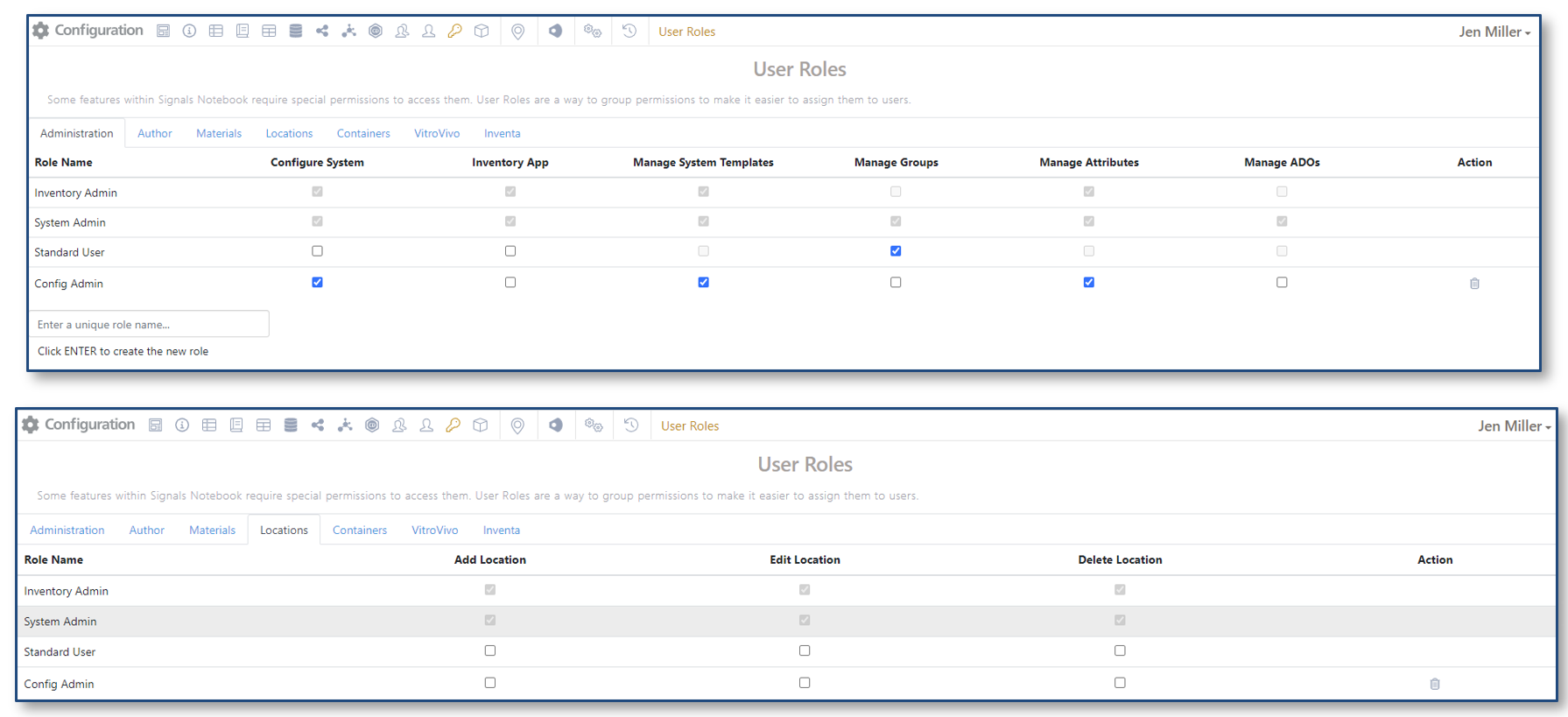The height and width of the screenshot is (717, 1568).
Task: Click the Configuration gear icon in the Locations view
Action: tap(31, 425)
